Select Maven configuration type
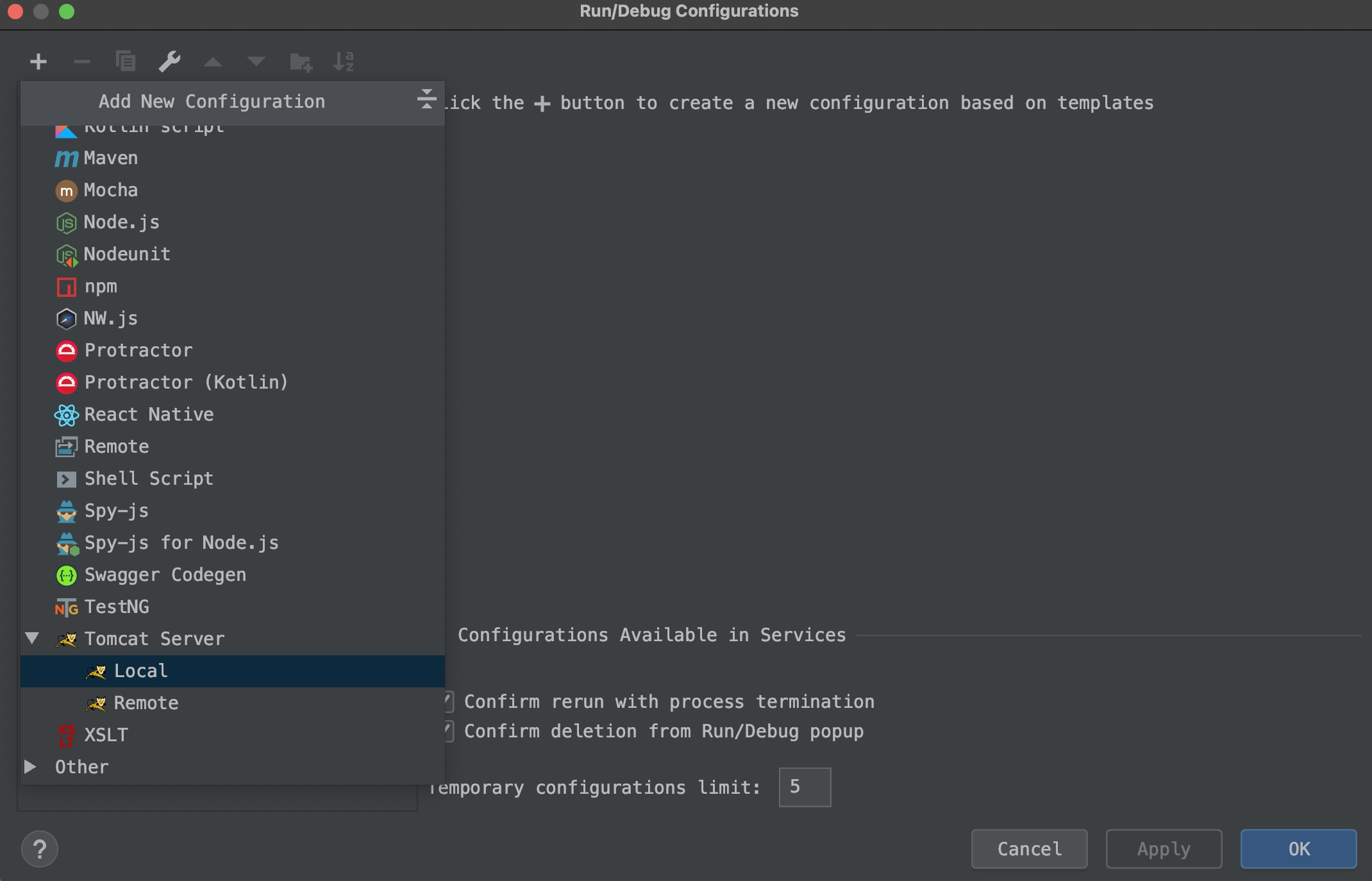The height and width of the screenshot is (881, 1372). [110, 158]
